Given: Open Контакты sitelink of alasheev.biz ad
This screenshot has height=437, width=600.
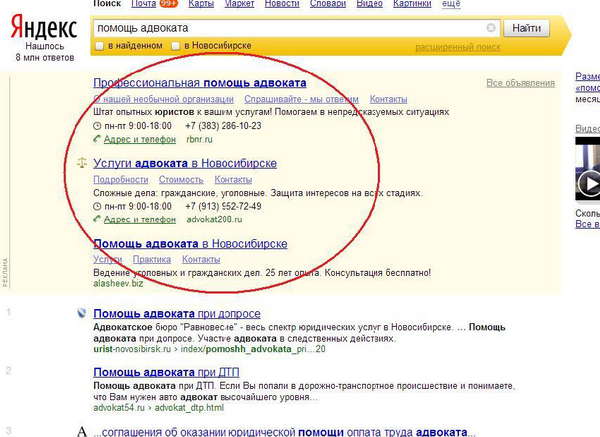Looking at the screenshot, I should point(201,259).
